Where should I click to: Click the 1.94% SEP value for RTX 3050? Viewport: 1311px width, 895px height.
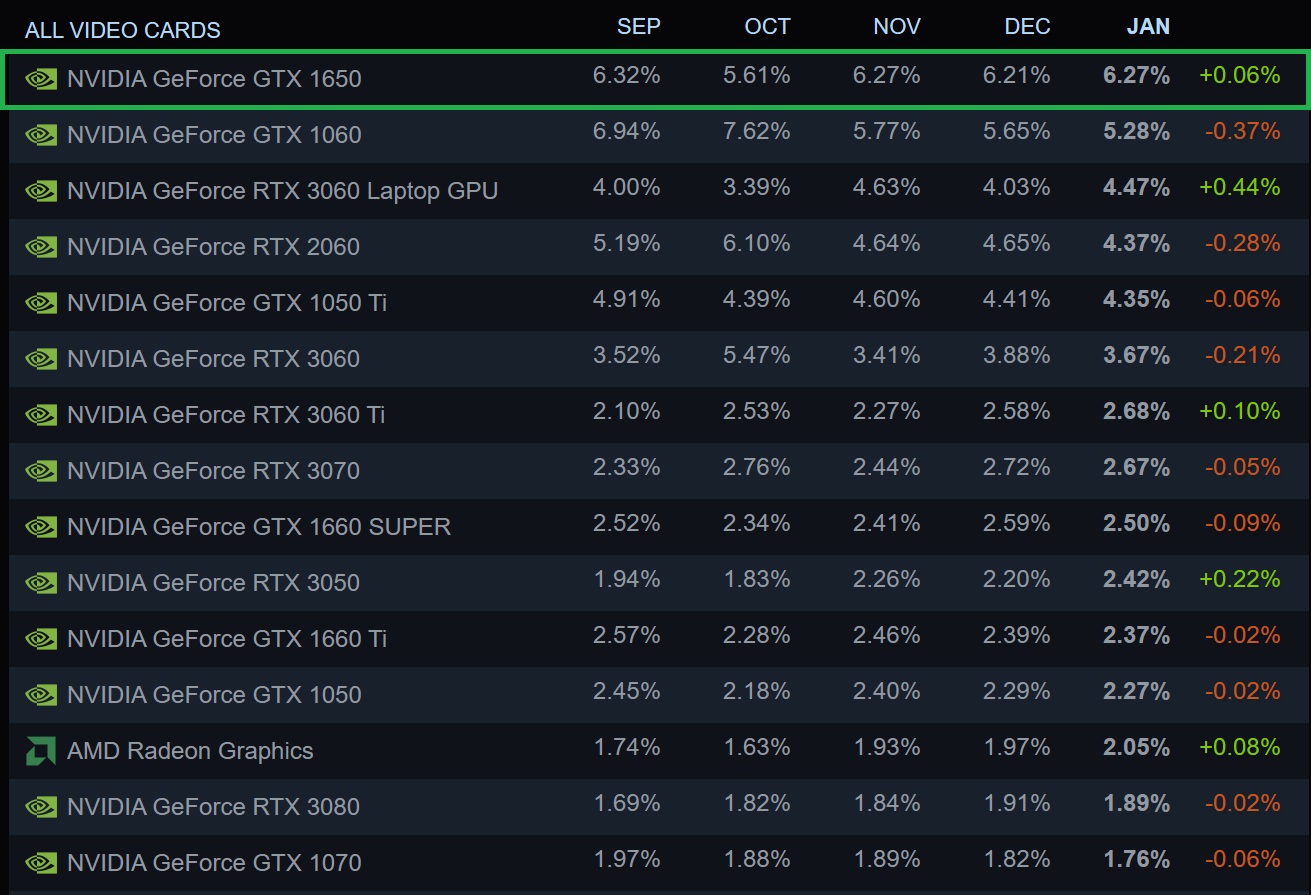click(x=627, y=579)
